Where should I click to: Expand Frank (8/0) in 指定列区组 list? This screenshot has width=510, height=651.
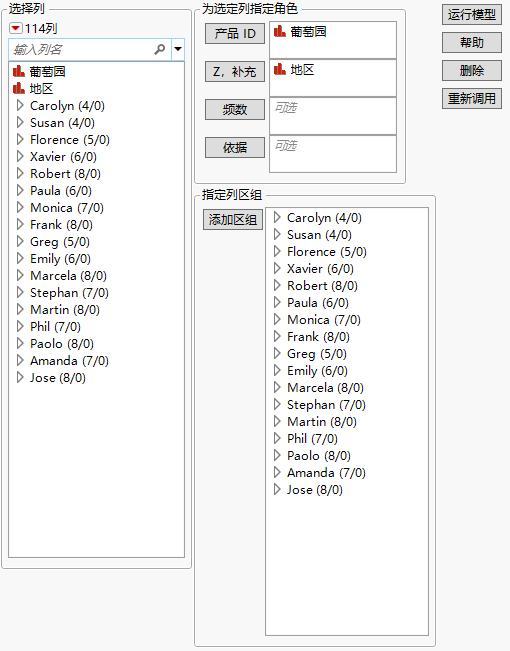tap(277, 337)
